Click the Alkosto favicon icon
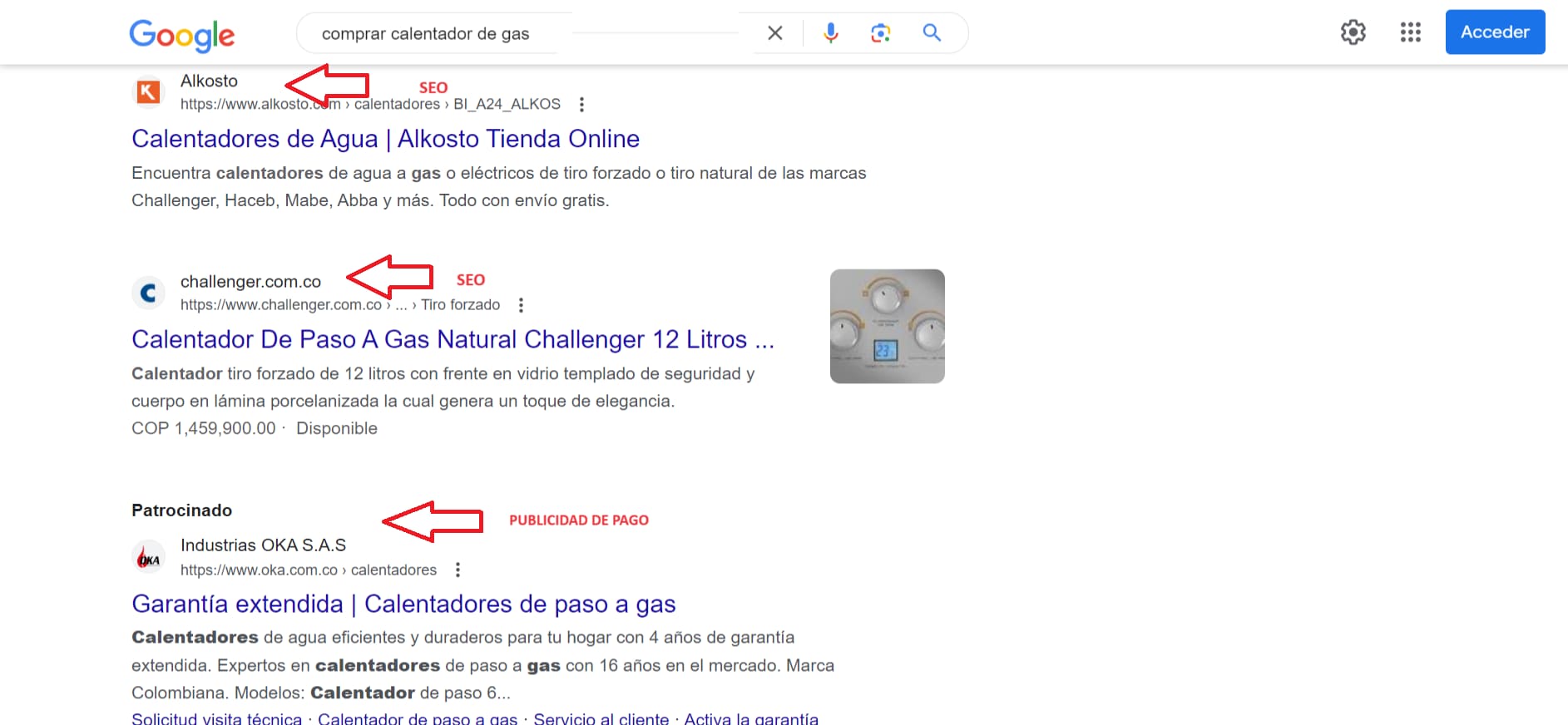1568x725 pixels. coord(148,91)
